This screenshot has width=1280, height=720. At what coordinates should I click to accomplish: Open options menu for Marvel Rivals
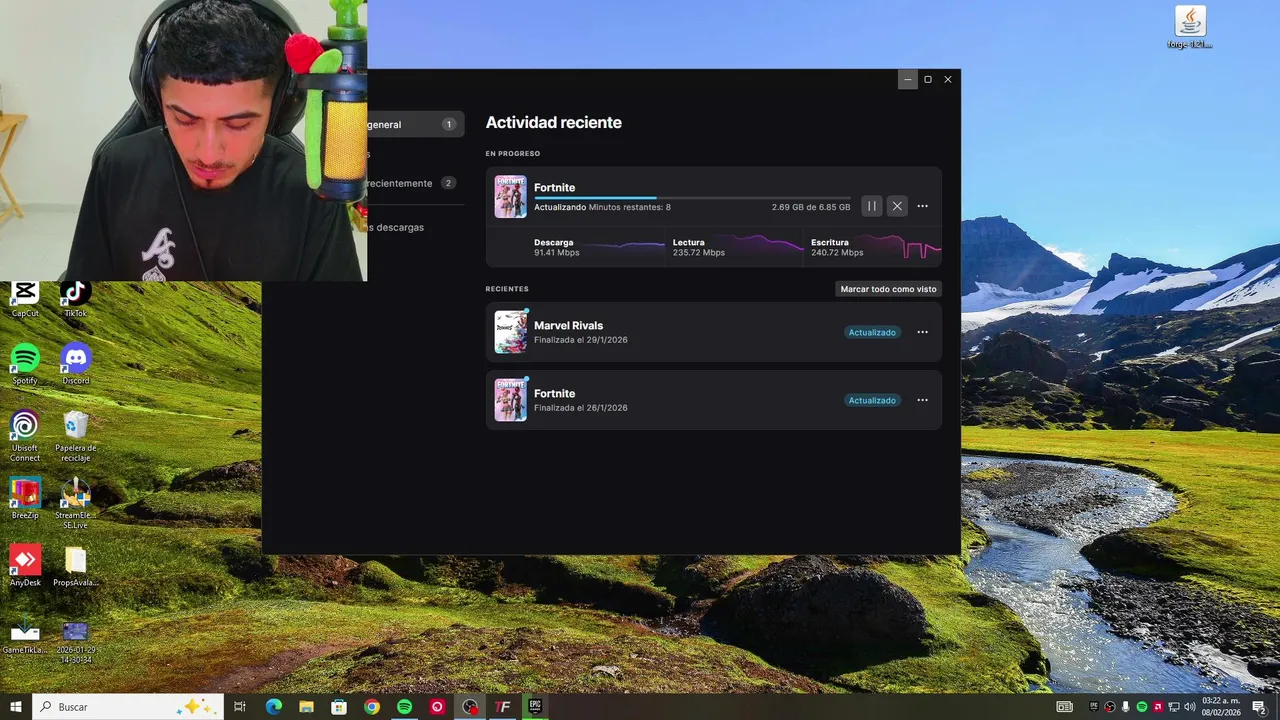[922, 332]
